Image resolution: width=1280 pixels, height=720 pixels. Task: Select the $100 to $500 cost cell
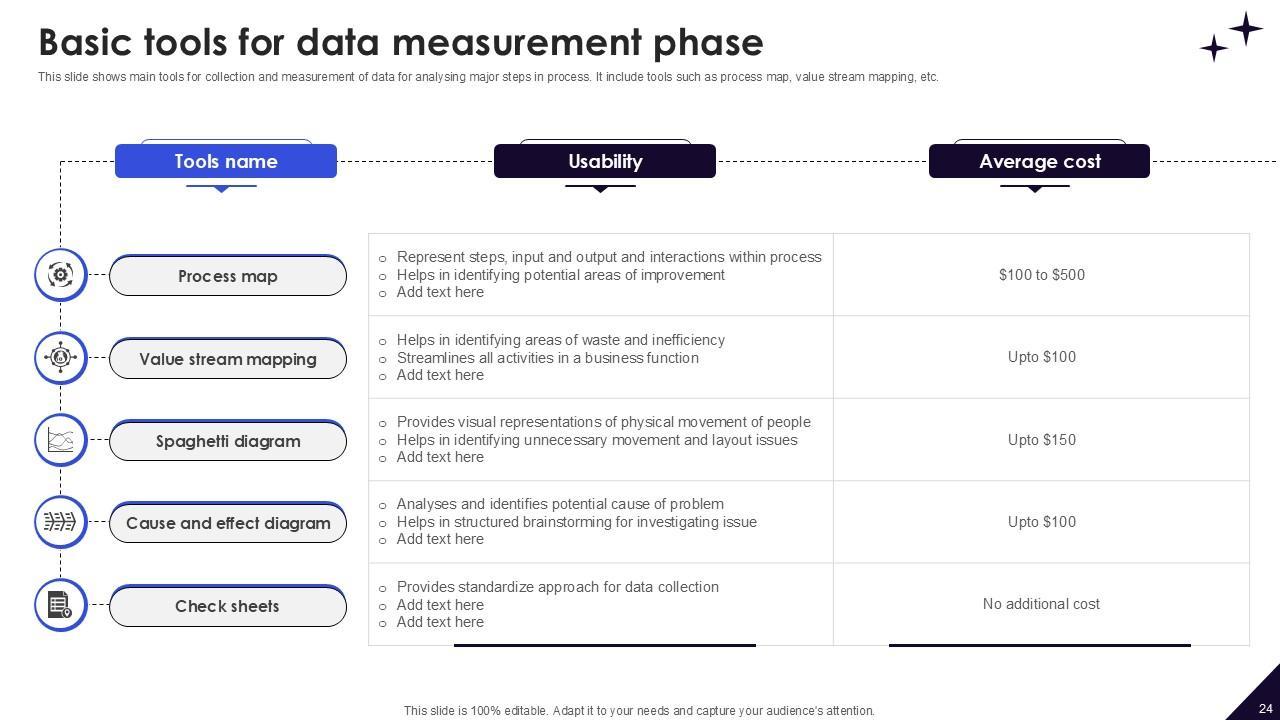(x=1041, y=275)
